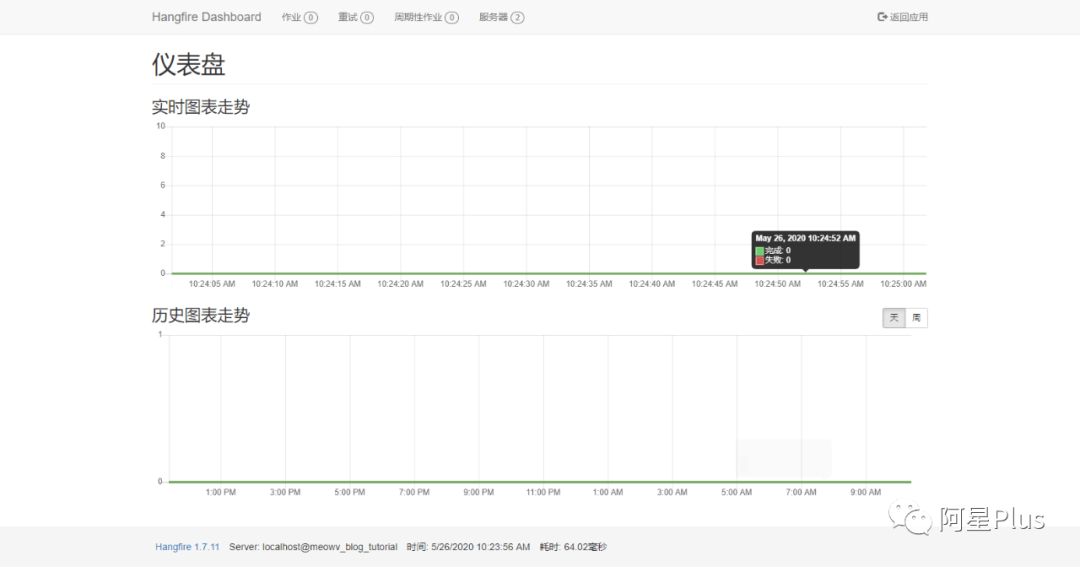Click the 时间 5/26/2020 10:23:56 AM footer text
The width and height of the screenshot is (1080, 567).
point(468,547)
